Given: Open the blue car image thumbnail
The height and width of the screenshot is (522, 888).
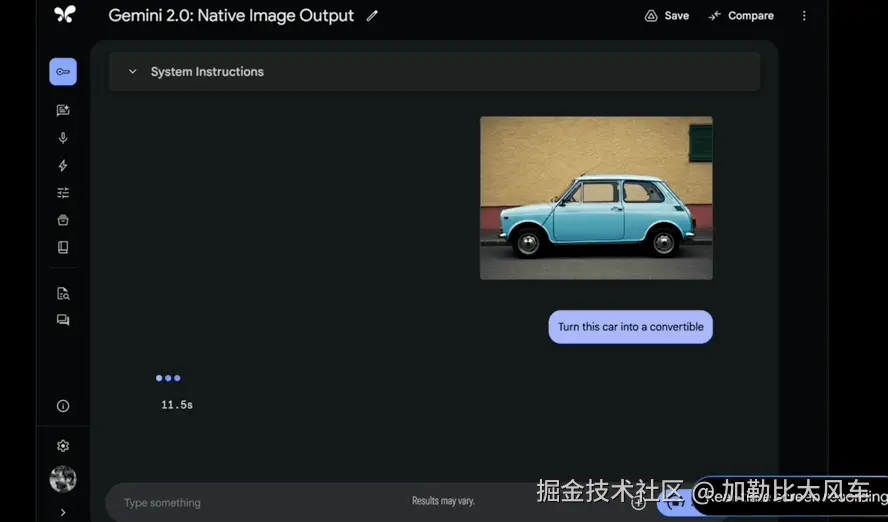Looking at the screenshot, I should pos(596,198).
